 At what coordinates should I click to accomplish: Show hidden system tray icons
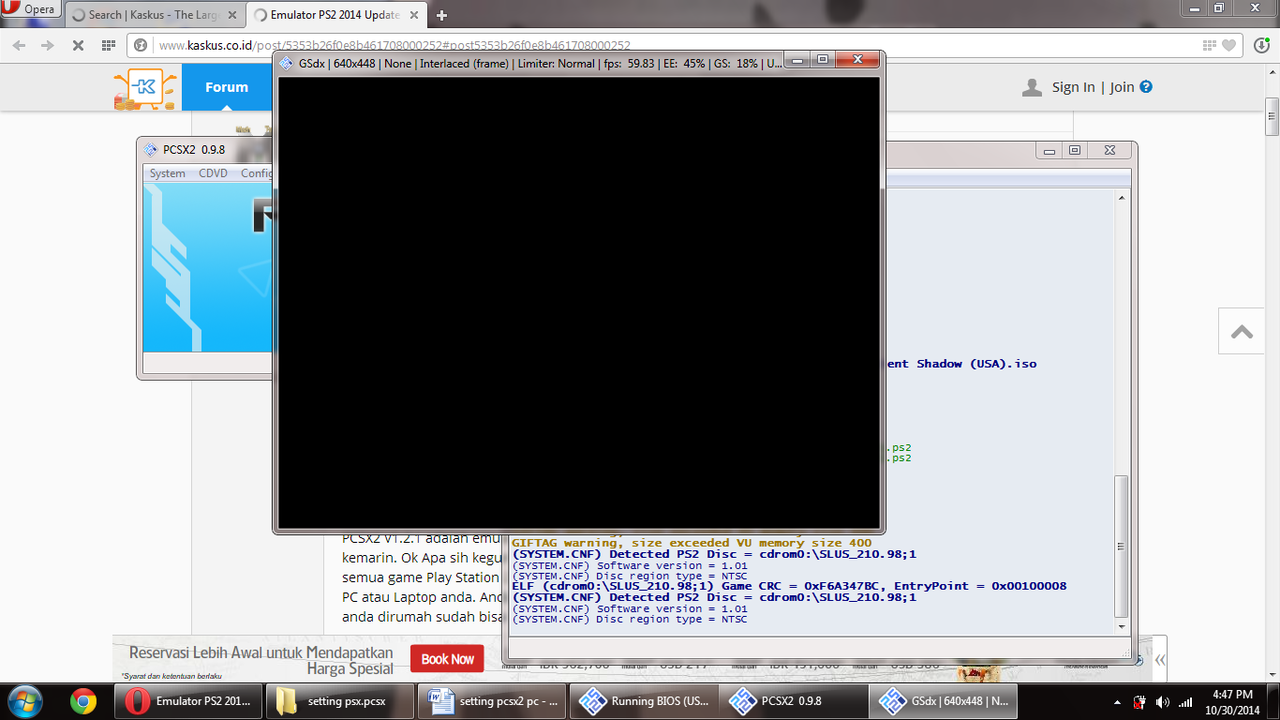(1117, 701)
